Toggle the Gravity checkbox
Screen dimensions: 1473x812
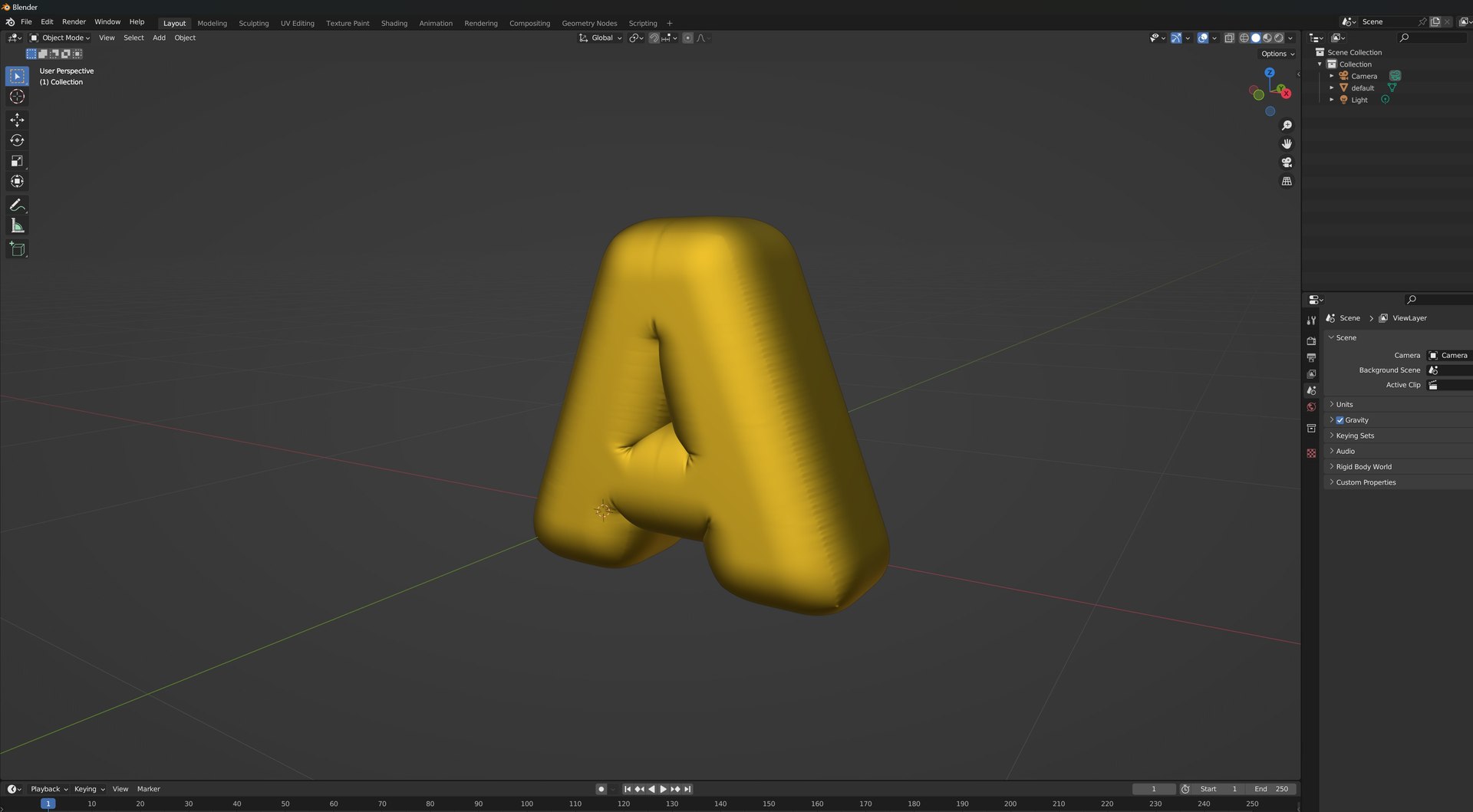coord(1340,420)
